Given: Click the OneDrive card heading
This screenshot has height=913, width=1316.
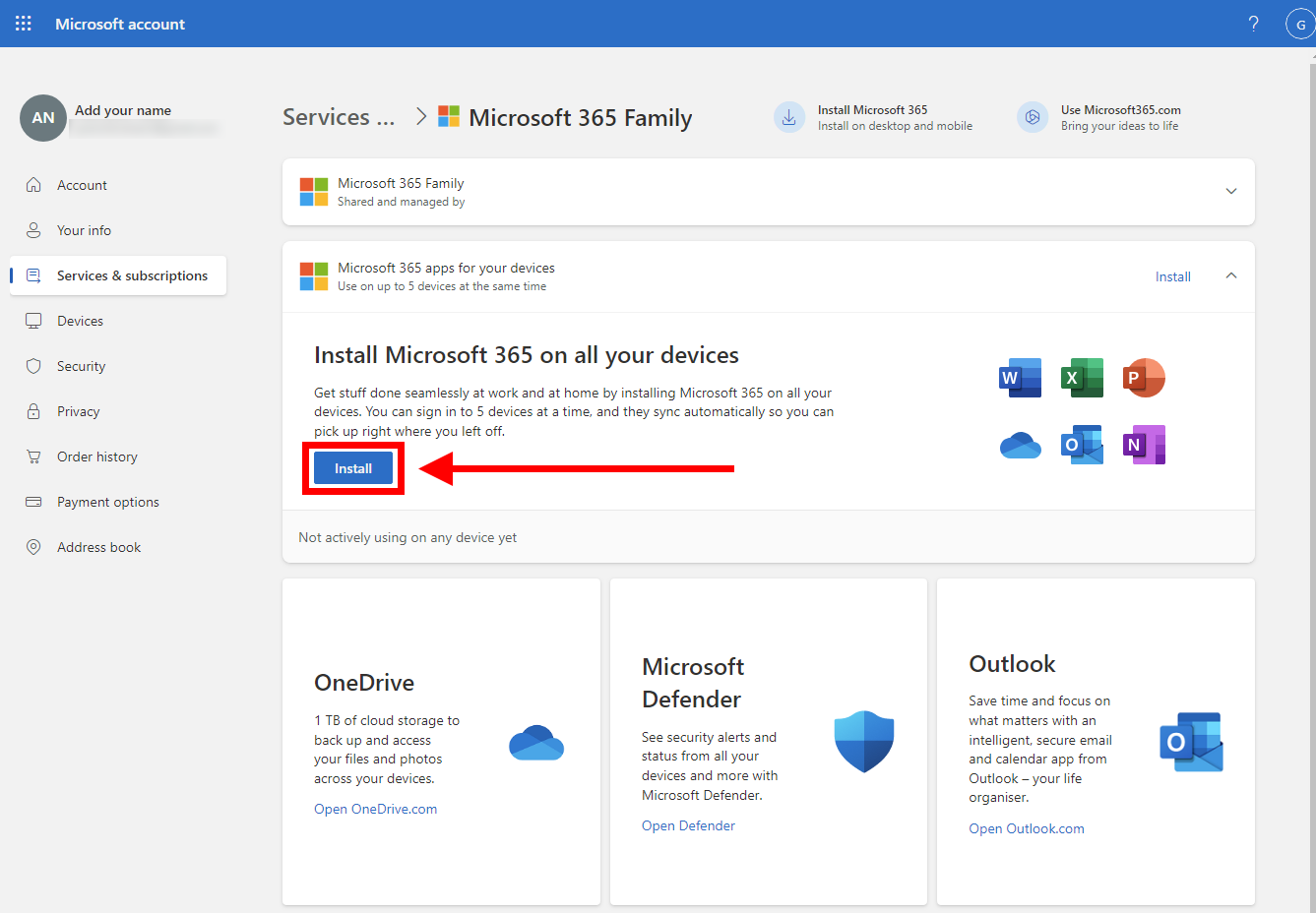Looking at the screenshot, I should tap(364, 683).
